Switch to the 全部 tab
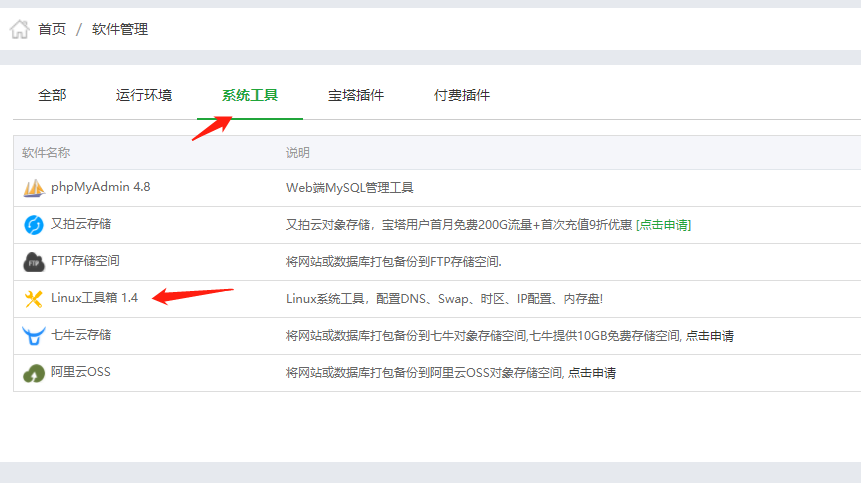Image resolution: width=861 pixels, height=483 pixels. click(52, 96)
